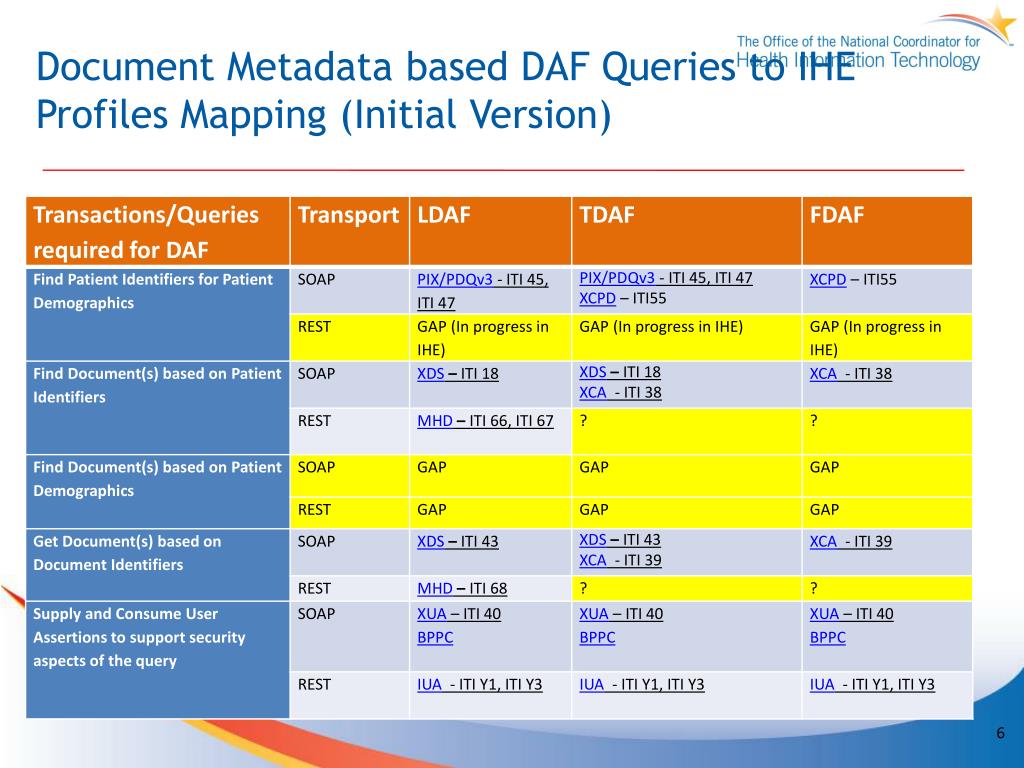Image resolution: width=1024 pixels, height=768 pixels.
Task: Open XUA – ITI 40 link in FDAF column
Action: (852, 614)
